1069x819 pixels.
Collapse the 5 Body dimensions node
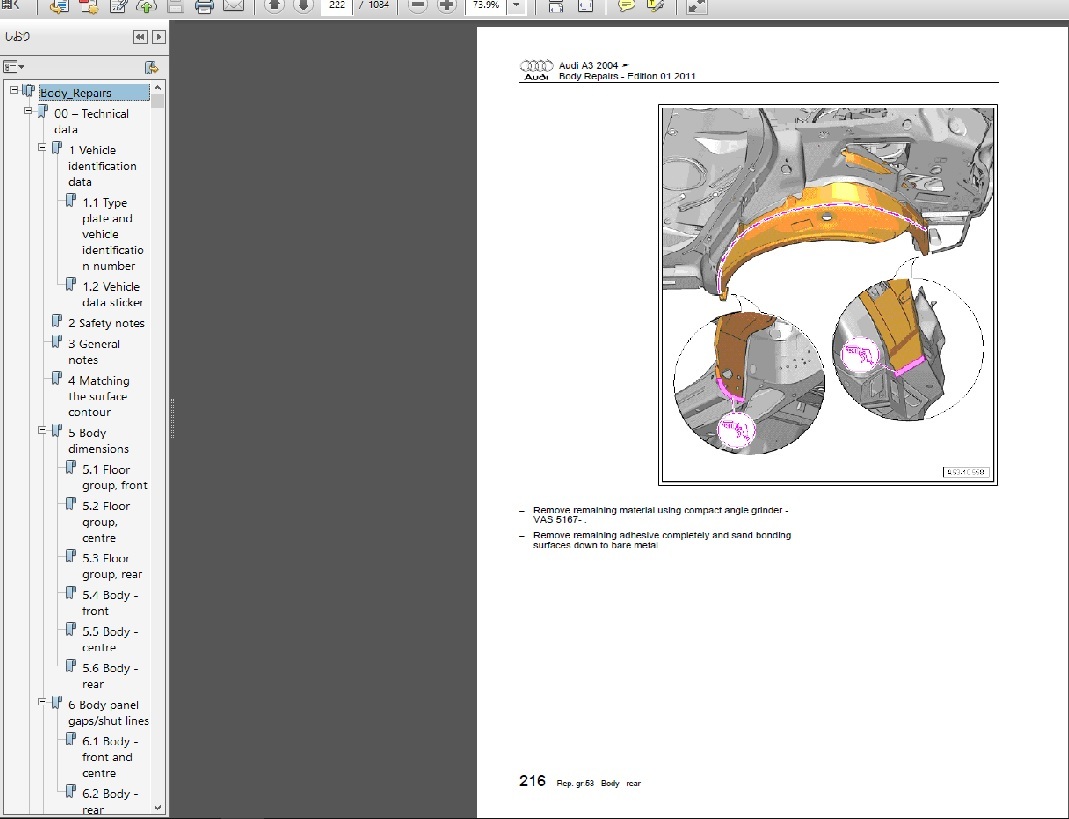click(x=42, y=430)
